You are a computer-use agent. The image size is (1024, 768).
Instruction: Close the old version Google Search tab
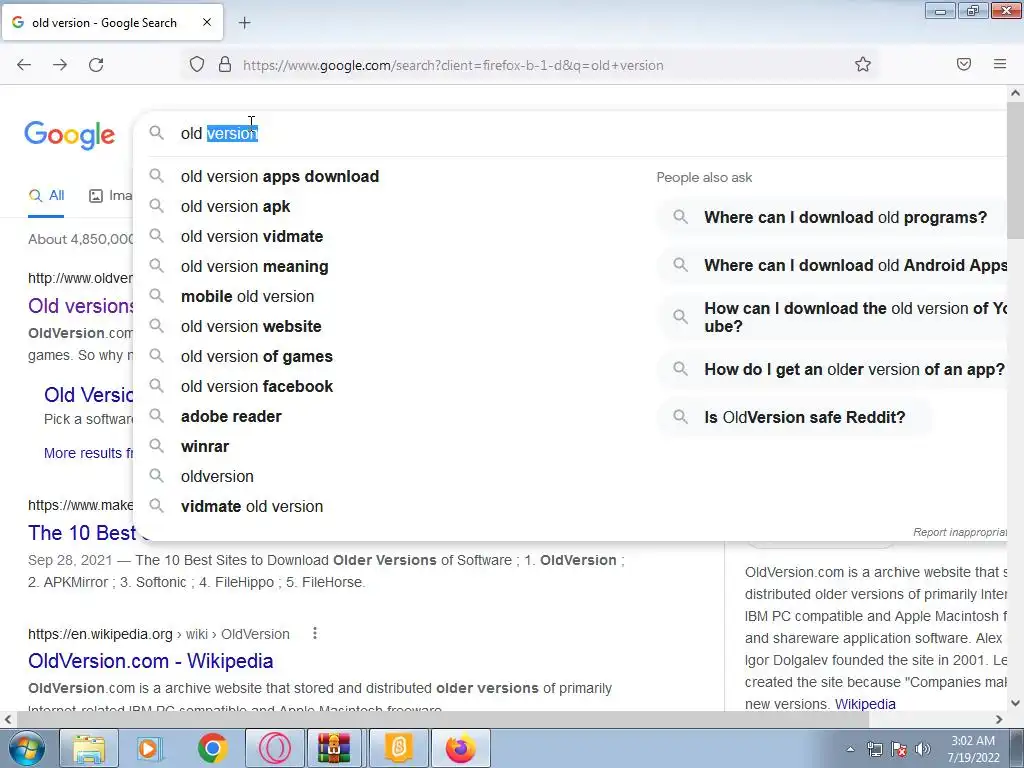pos(207,22)
